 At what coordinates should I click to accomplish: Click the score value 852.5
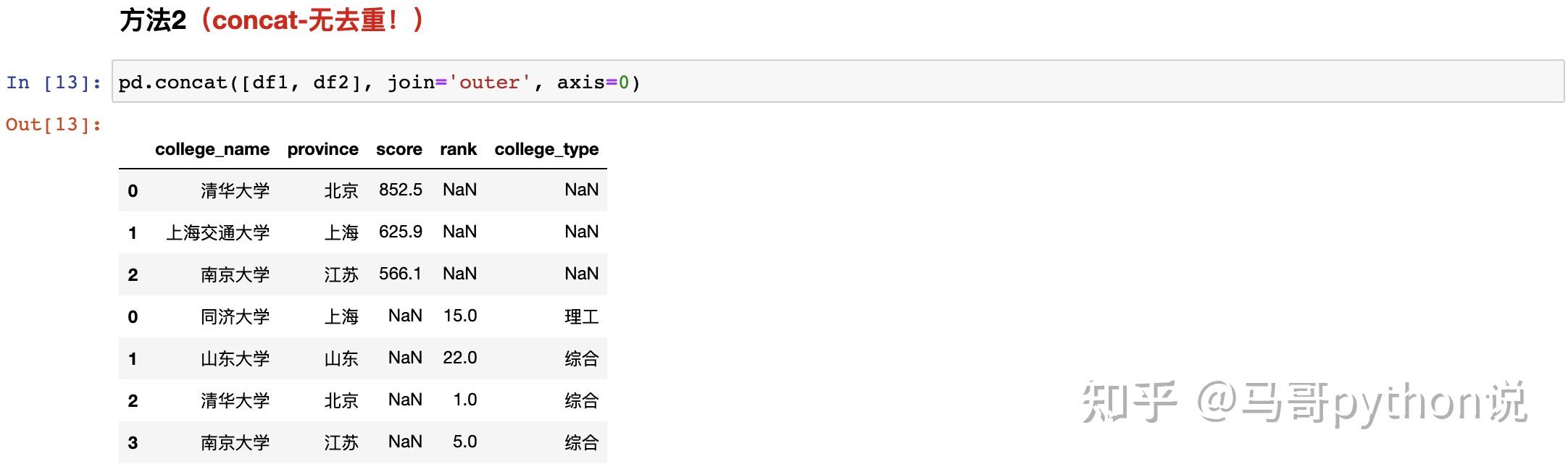[400, 190]
